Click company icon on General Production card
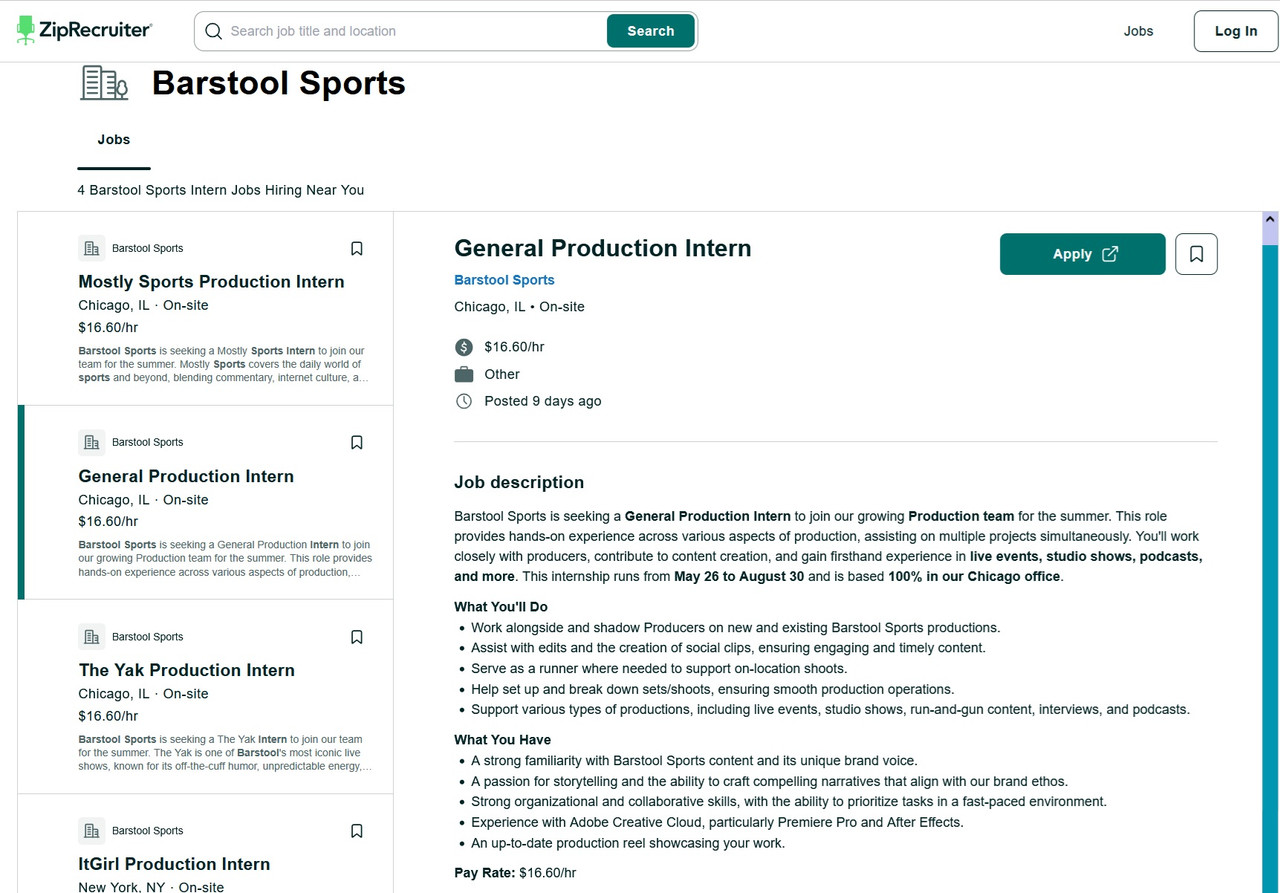Screen dimensions: 1280x893 point(92,442)
